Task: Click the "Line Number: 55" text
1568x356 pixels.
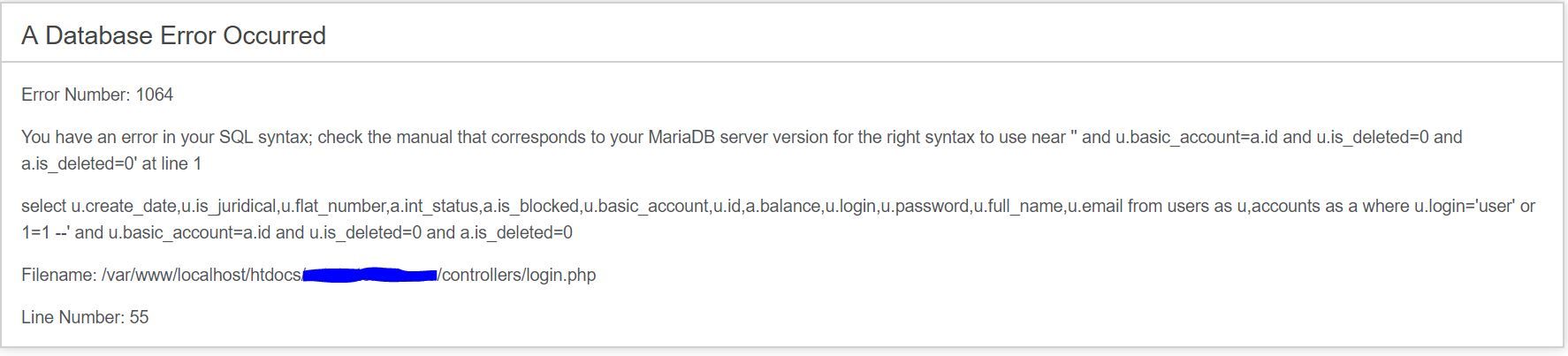Action: [x=85, y=317]
